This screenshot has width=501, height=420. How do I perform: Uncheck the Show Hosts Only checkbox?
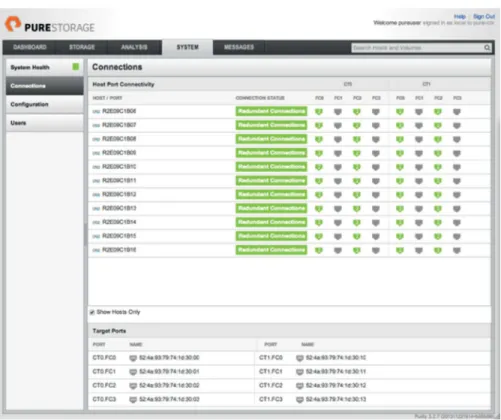[x=92, y=312]
